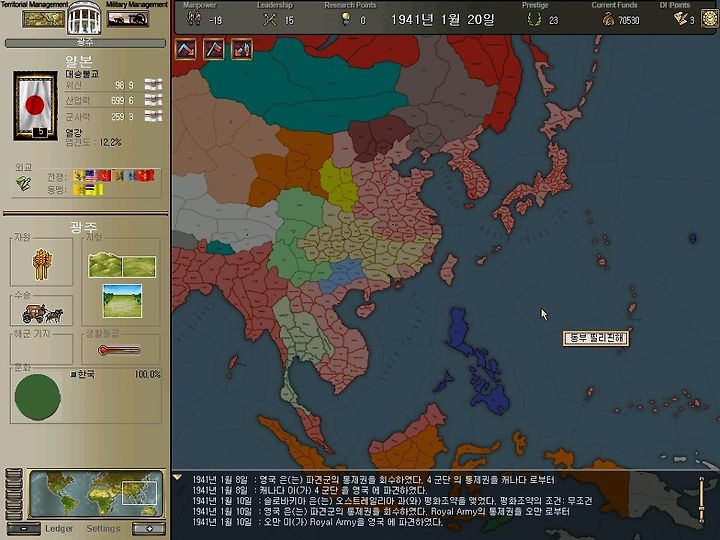Click the Current Funds money bag icon
Screen dimensions: 720x540
[608, 19]
